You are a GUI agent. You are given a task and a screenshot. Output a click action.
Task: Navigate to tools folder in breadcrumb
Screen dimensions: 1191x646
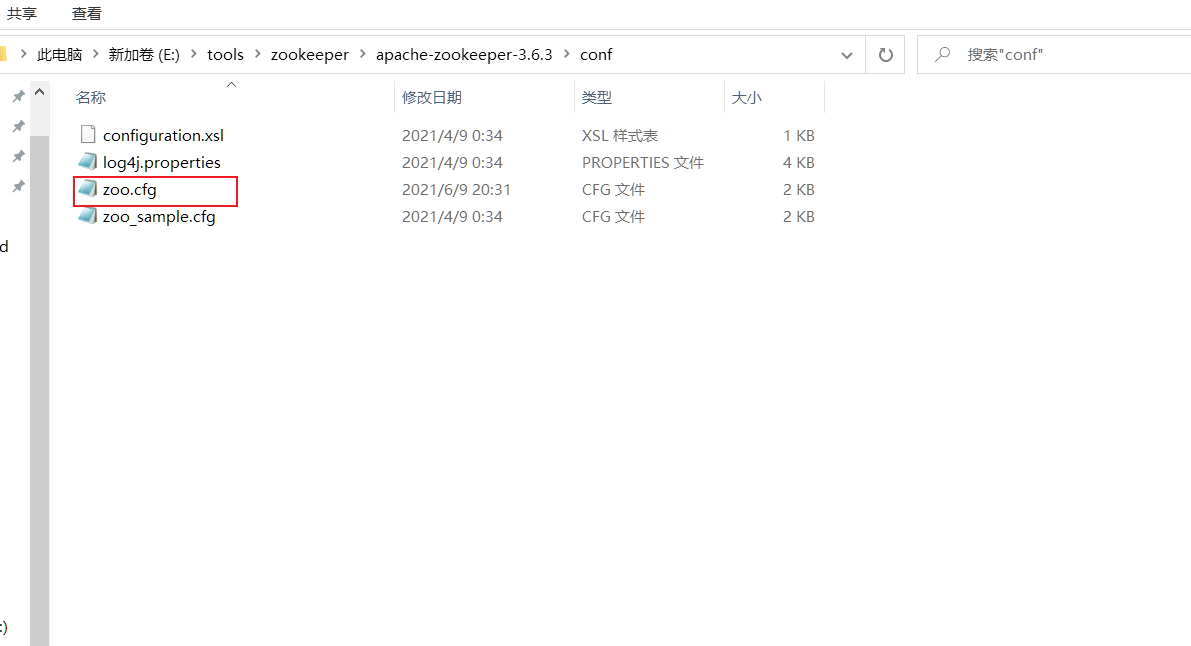[x=226, y=55]
